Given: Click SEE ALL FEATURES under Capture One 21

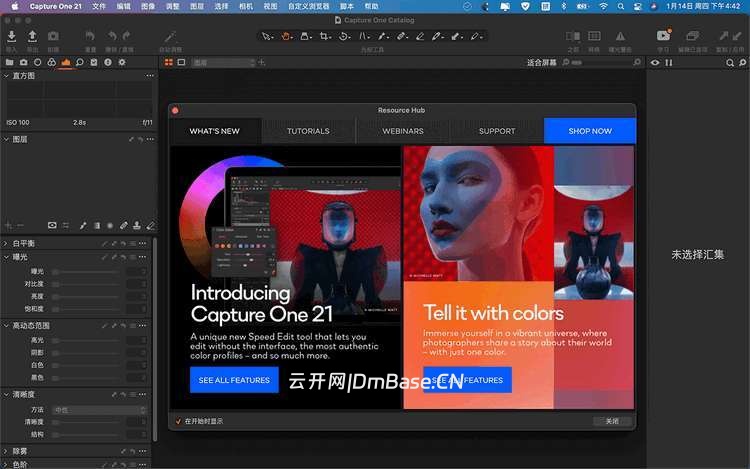Looking at the screenshot, I should point(234,380).
